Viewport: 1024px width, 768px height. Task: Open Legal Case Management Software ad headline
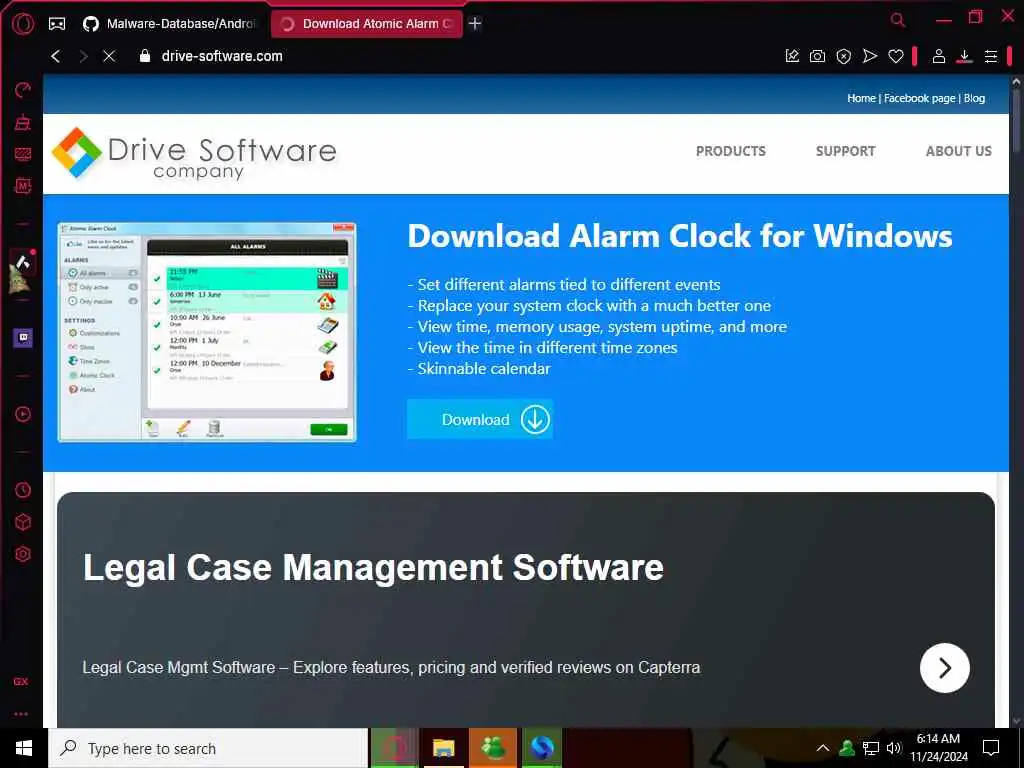pos(373,568)
